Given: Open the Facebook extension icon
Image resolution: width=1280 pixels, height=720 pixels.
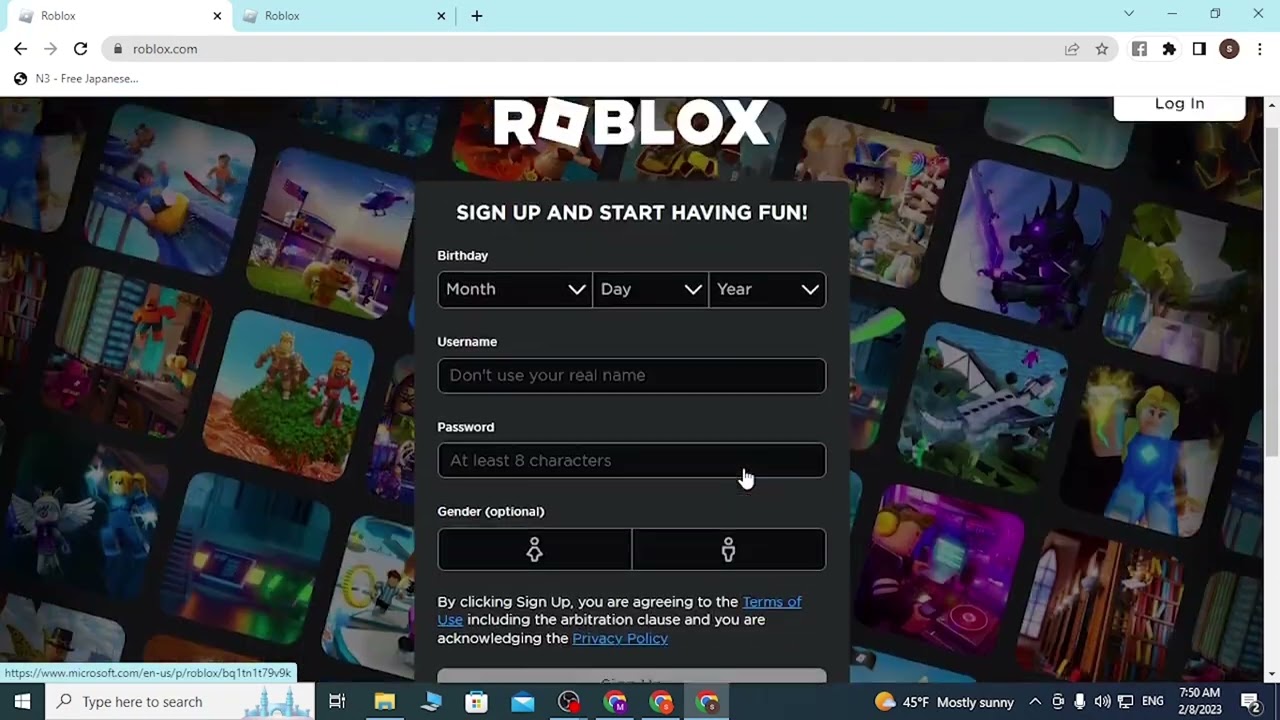Looking at the screenshot, I should coord(1139,49).
